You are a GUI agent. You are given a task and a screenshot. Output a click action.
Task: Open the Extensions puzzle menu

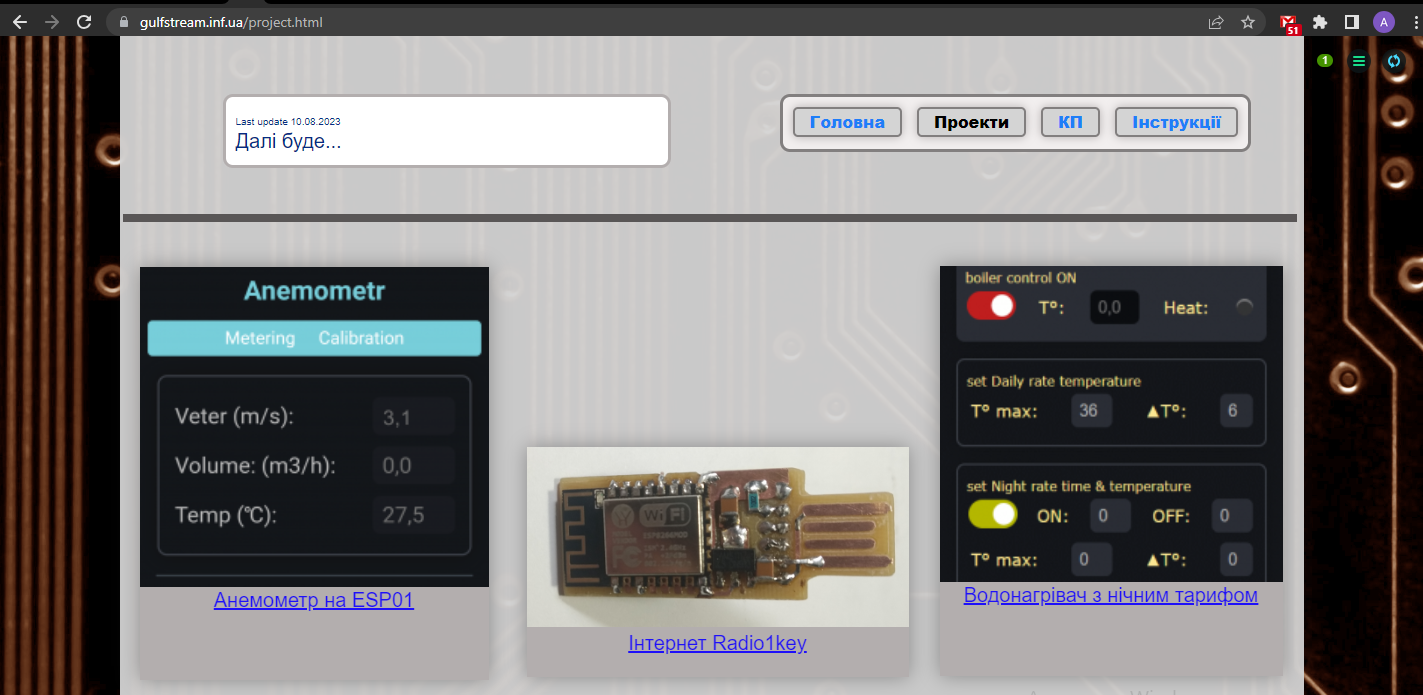pos(1320,22)
